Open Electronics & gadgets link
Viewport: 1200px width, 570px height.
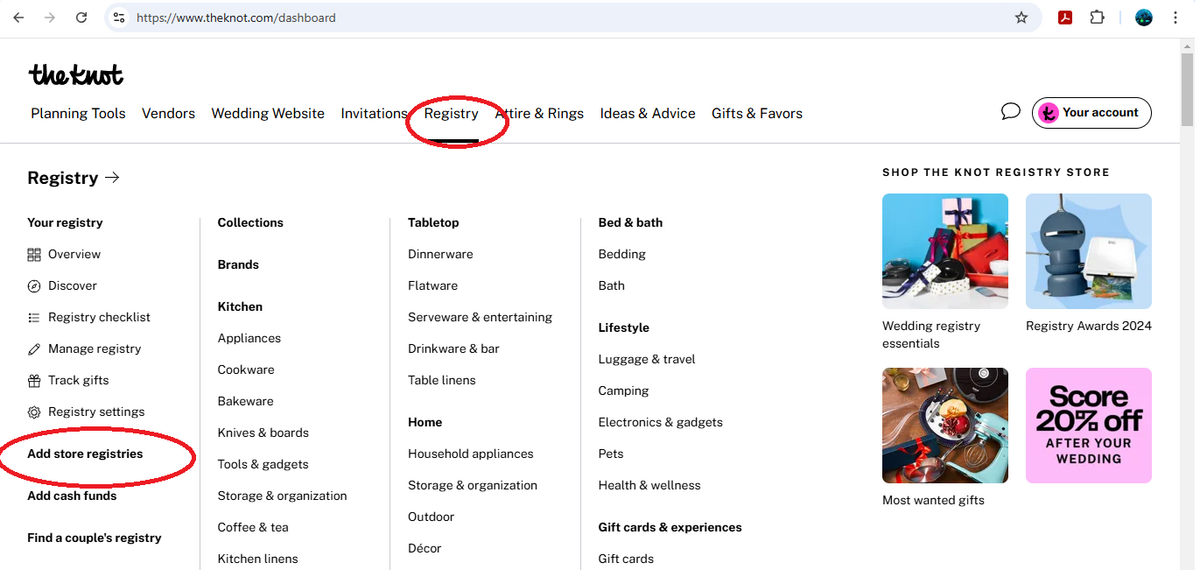pyautogui.click(x=660, y=422)
